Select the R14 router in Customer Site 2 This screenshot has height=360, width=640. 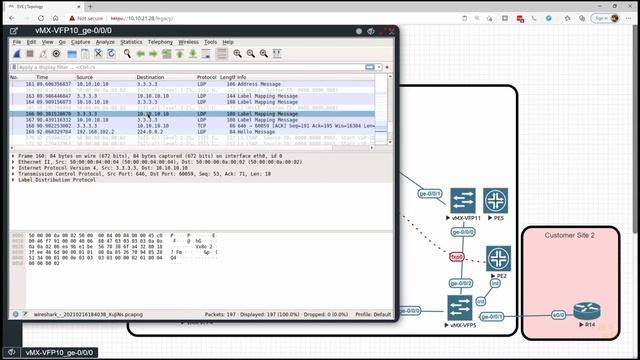pyautogui.click(x=587, y=311)
